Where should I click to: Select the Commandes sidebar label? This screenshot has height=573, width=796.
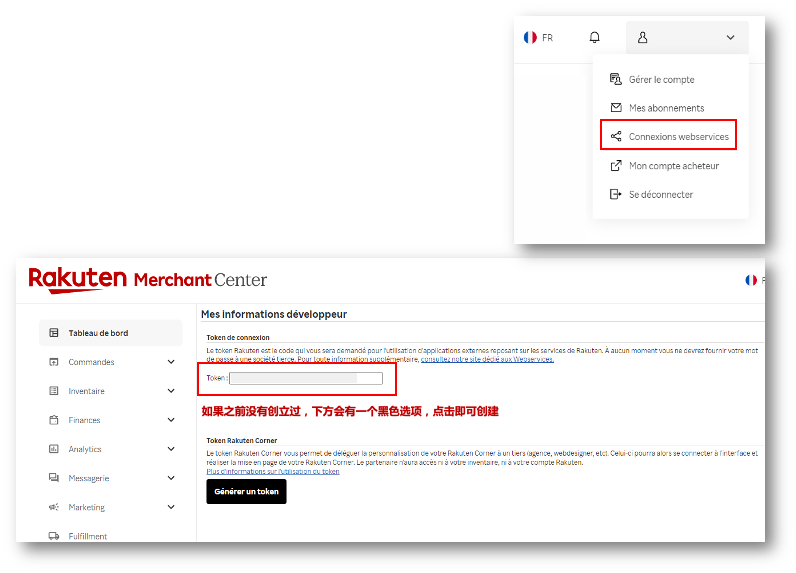[x=91, y=362]
